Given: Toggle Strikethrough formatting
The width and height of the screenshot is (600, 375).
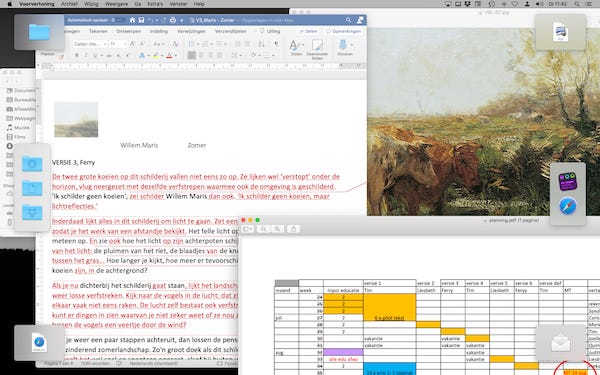Looking at the screenshot, I should point(109,55).
